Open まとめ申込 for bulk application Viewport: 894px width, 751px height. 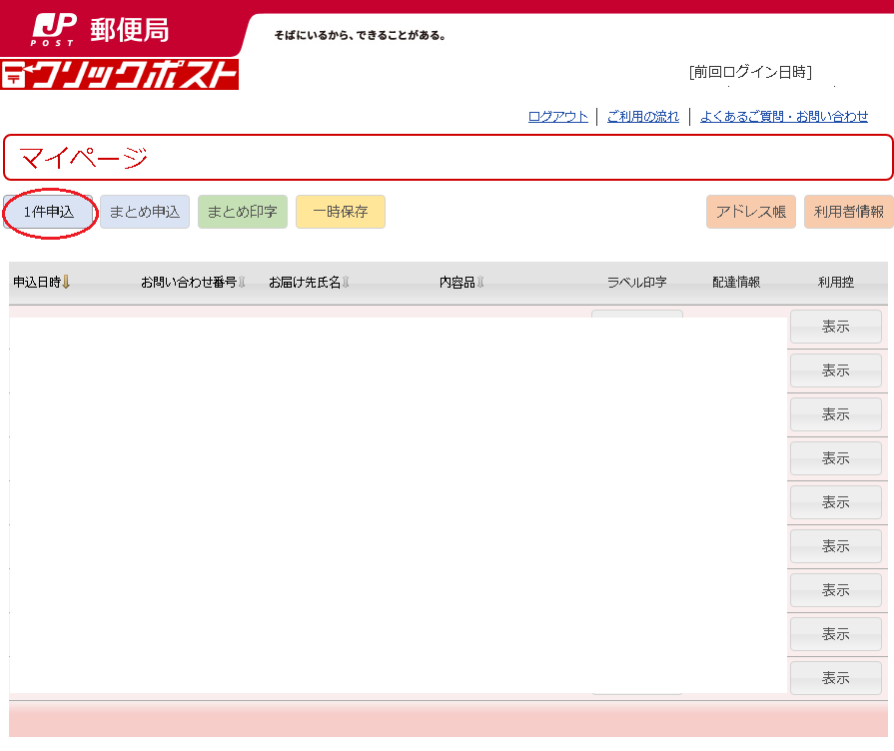click(x=145, y=212)
